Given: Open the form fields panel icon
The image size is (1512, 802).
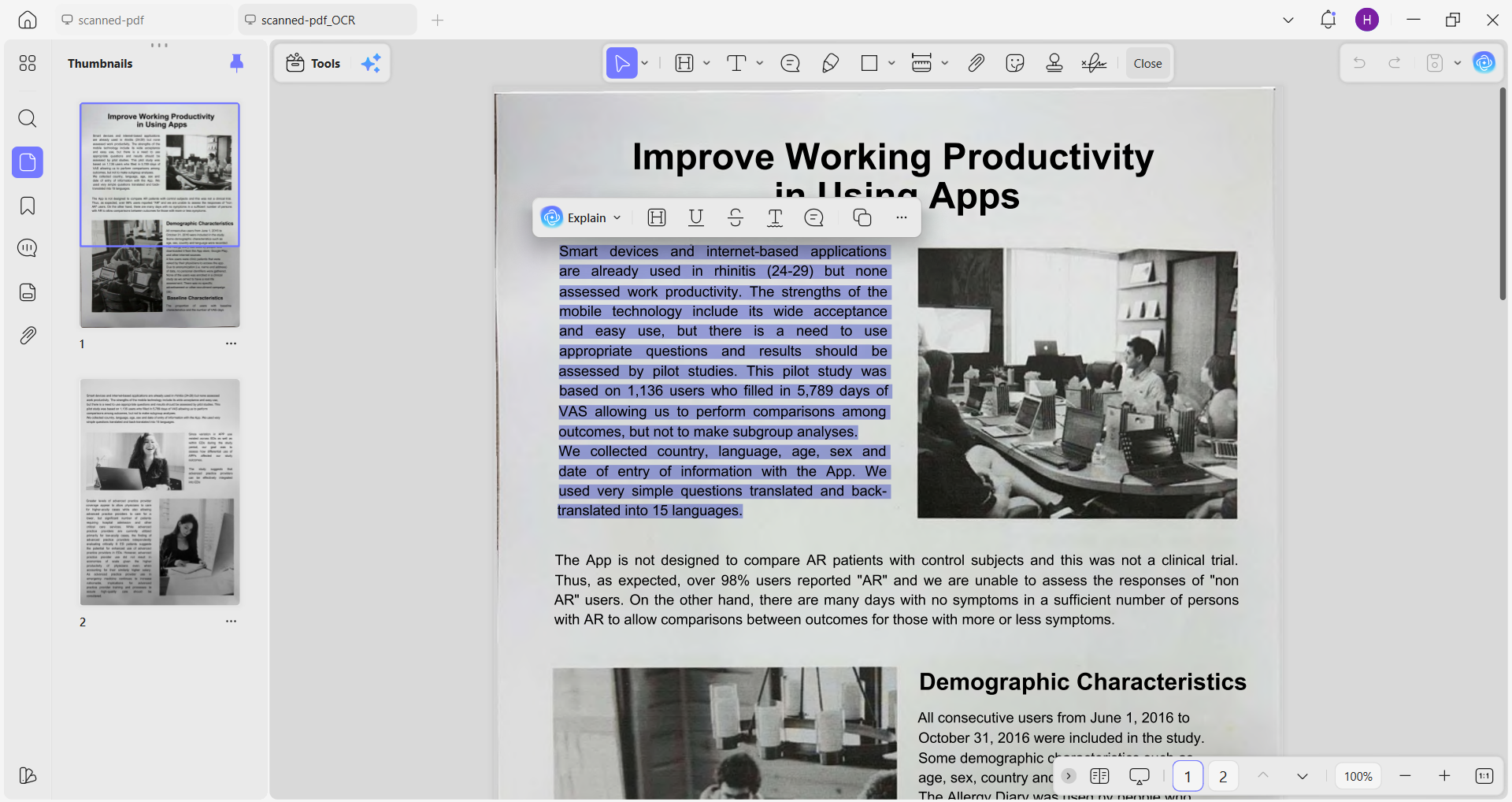Looking at the screenshot, I should coord(28,292).
